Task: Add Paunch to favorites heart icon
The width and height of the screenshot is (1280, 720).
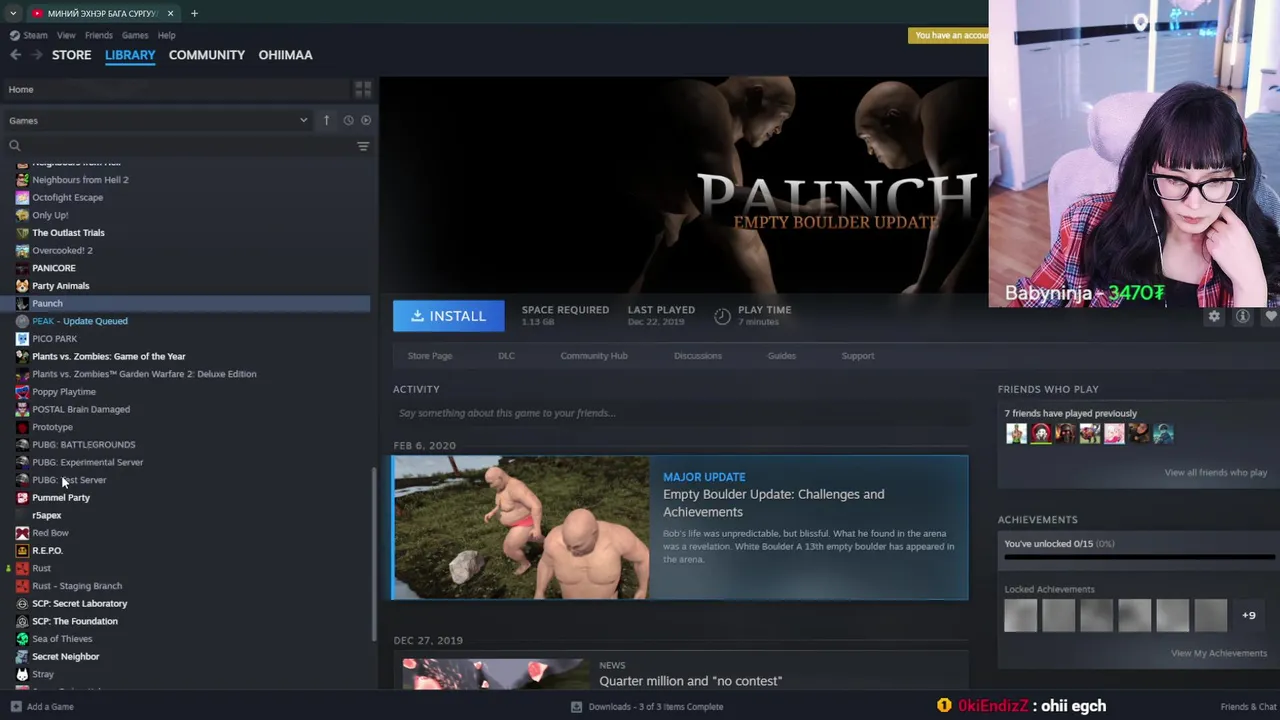Action: (x=1271, y=316)
